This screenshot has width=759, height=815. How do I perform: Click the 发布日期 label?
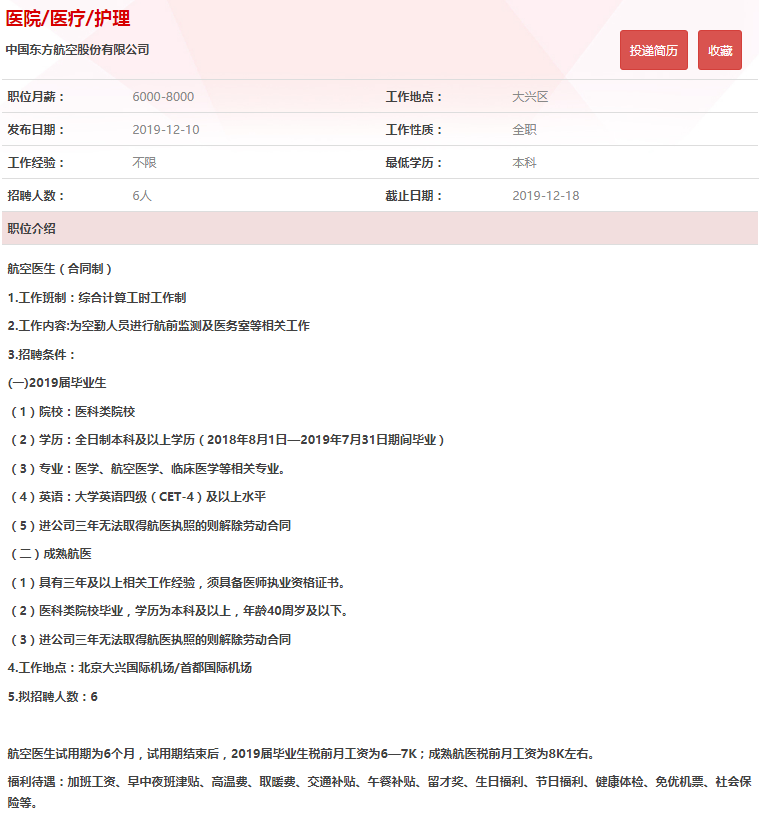(x=35, y=129)
